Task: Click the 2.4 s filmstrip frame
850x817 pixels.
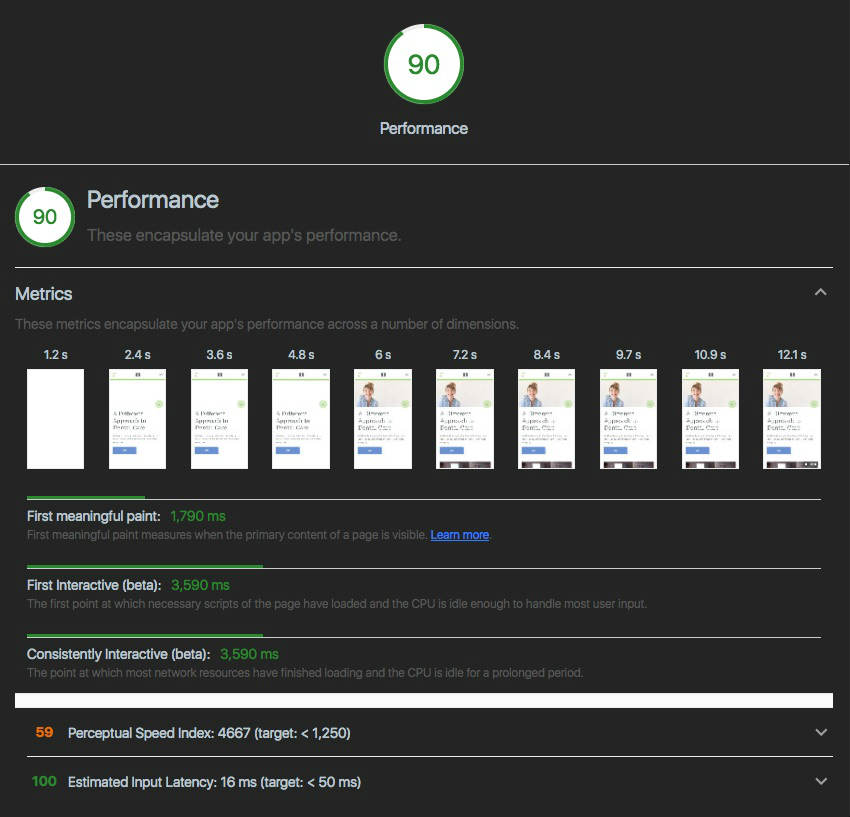Action: tap(137, 418)
